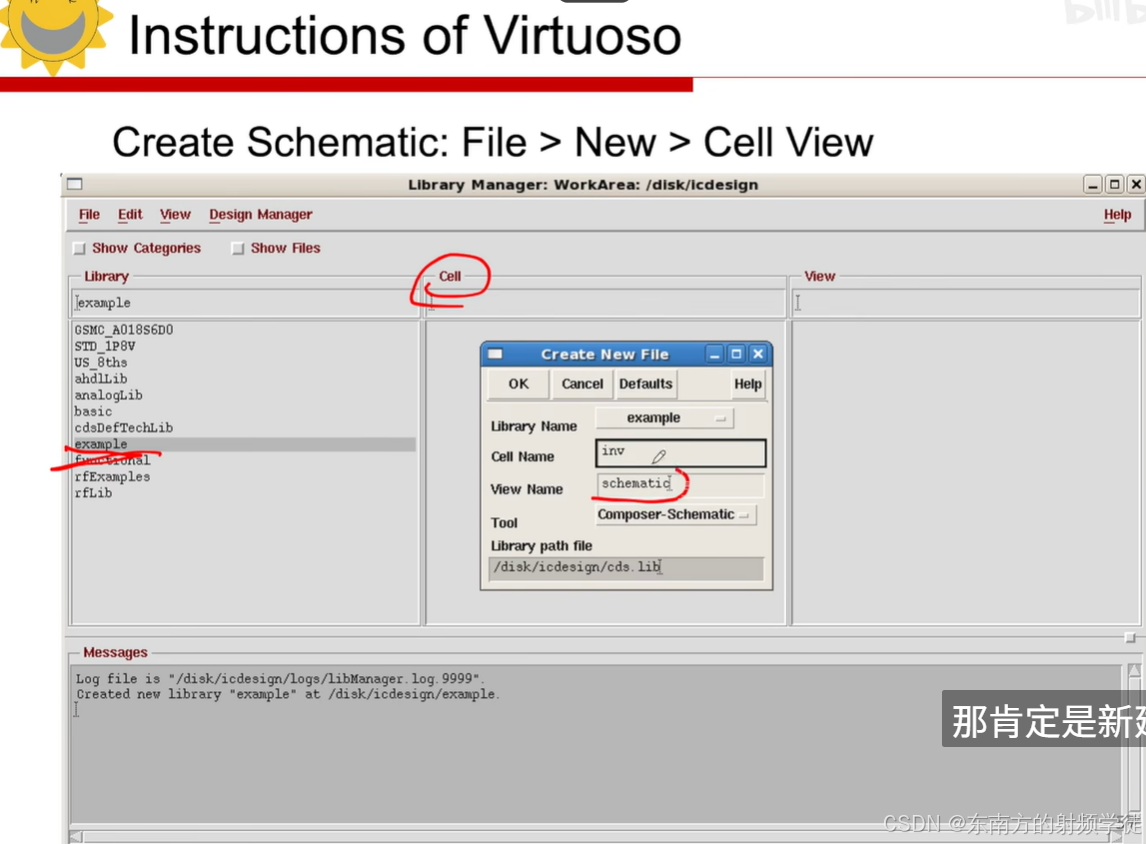Click the Library path file field
1146x844 pixels.
pyautogui.click(x=626, y=567)
